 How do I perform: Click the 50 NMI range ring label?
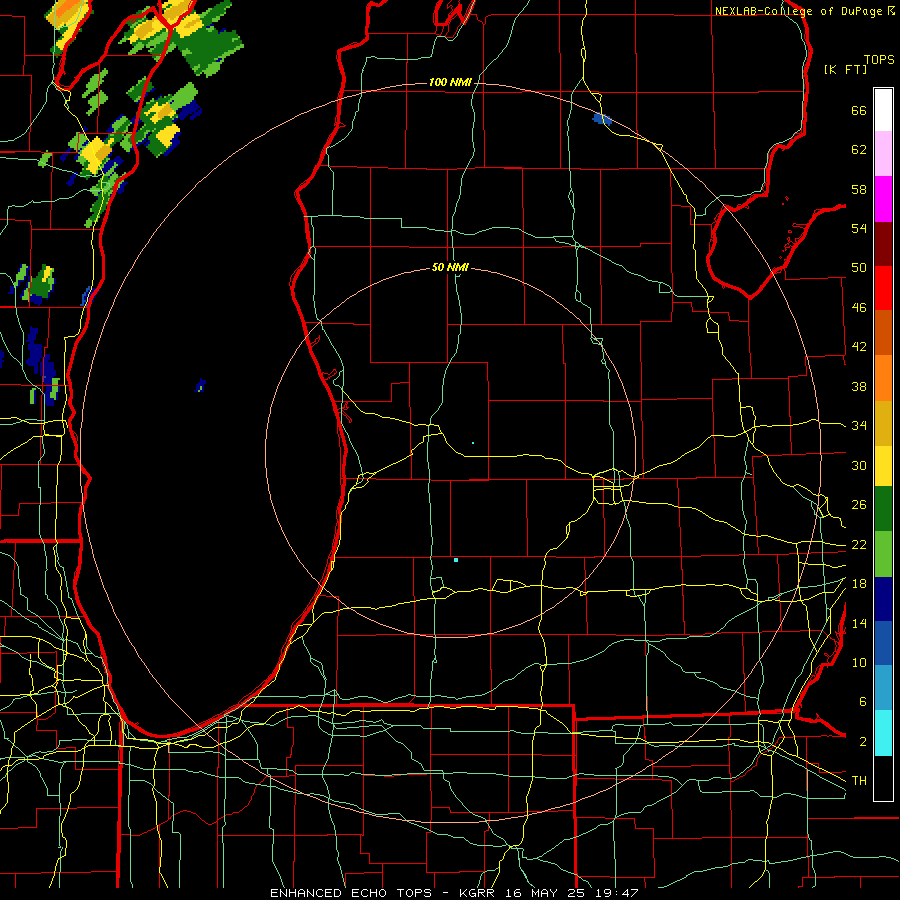(450, 267)
